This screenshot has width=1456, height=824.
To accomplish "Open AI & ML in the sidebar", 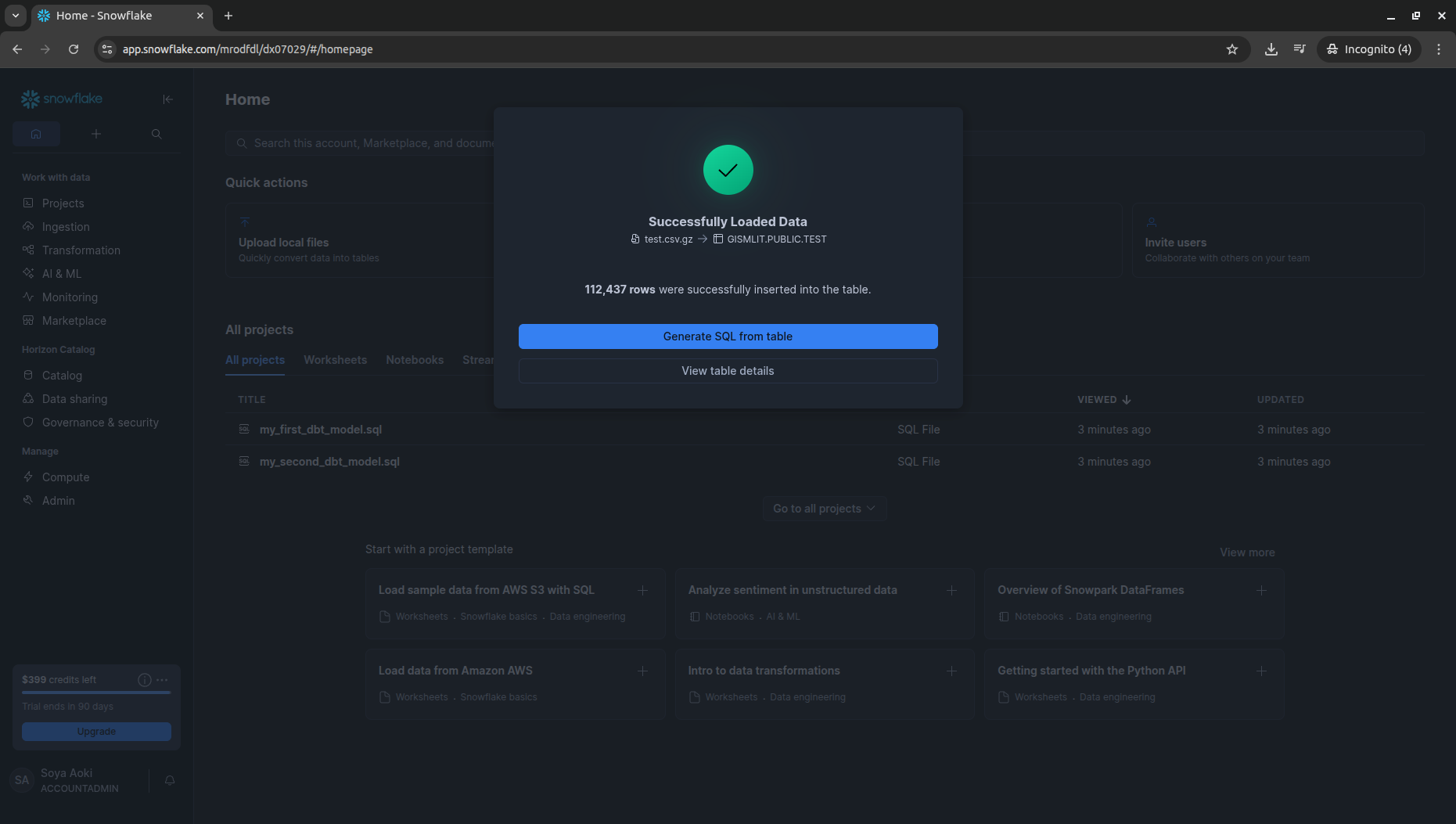I will click(62, 274).
